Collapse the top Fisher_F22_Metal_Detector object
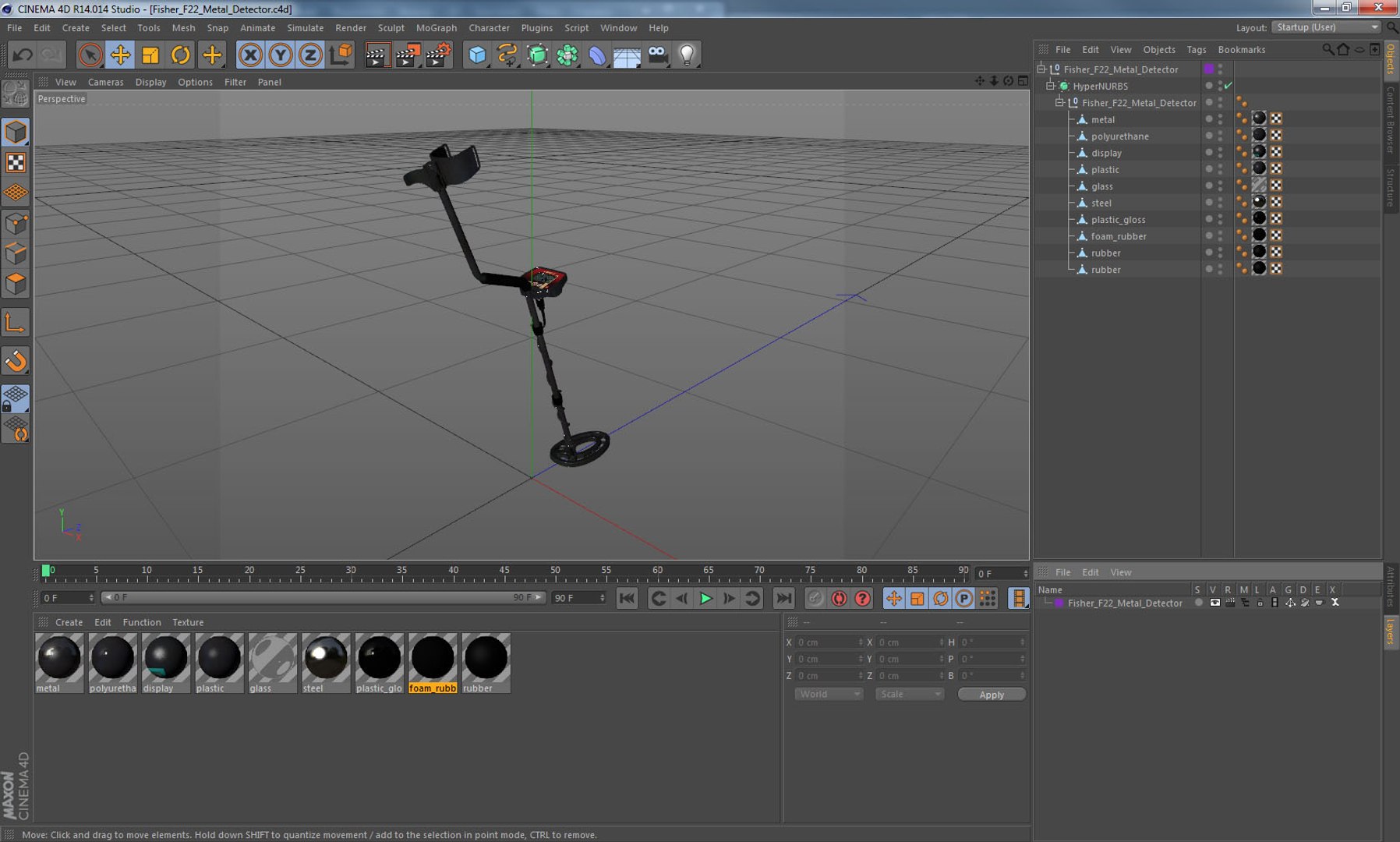 pyautogui.click(x=1041, y=69)
